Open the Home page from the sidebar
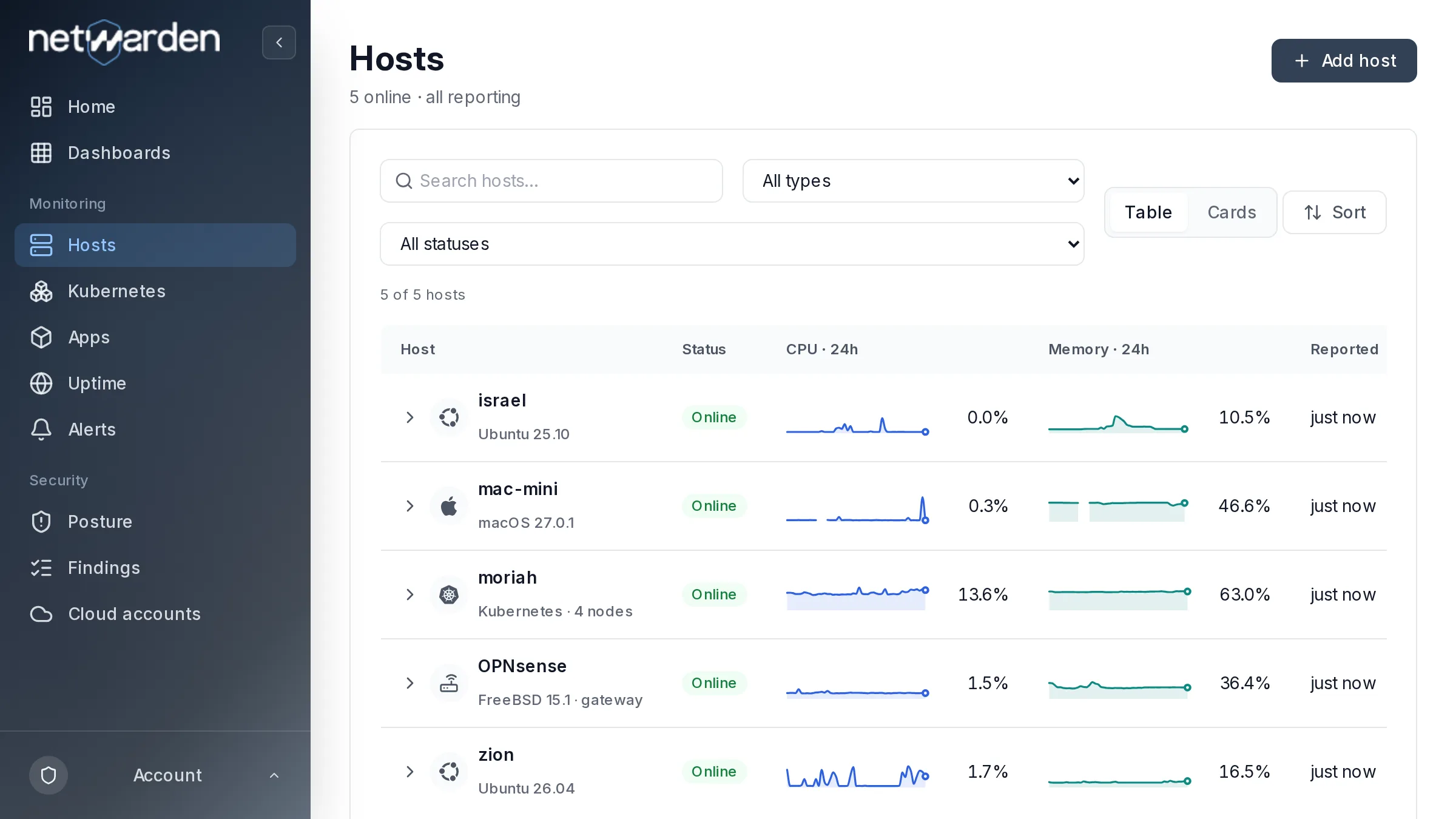 [155, 107]
